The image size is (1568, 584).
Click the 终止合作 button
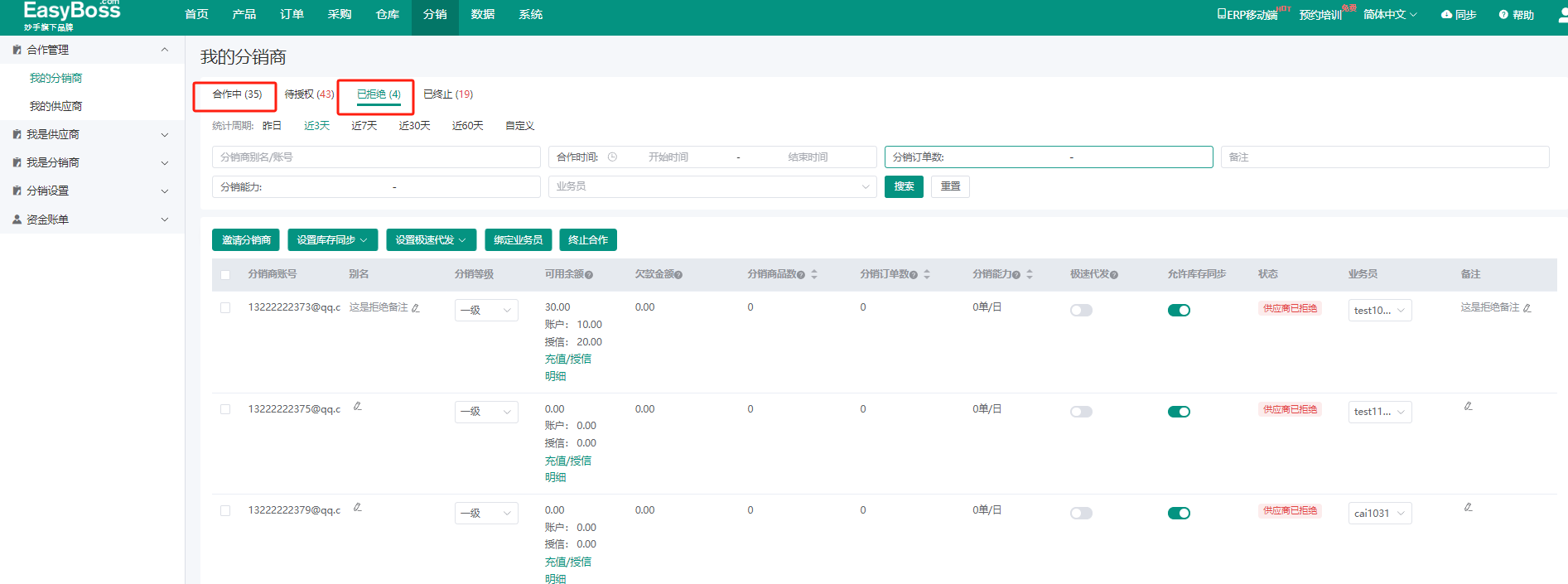588,240
